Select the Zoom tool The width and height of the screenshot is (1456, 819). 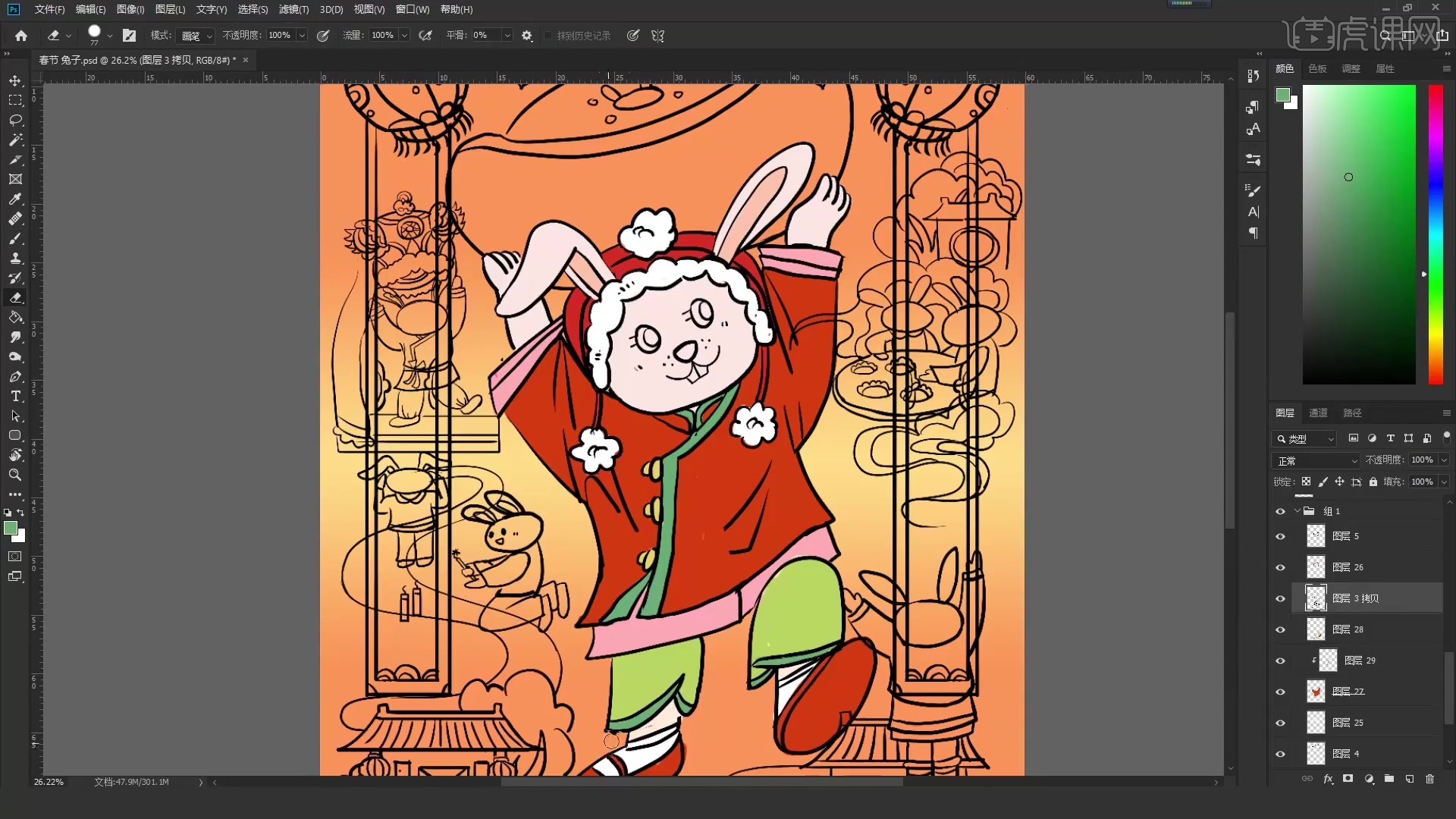tap(15, 475)
